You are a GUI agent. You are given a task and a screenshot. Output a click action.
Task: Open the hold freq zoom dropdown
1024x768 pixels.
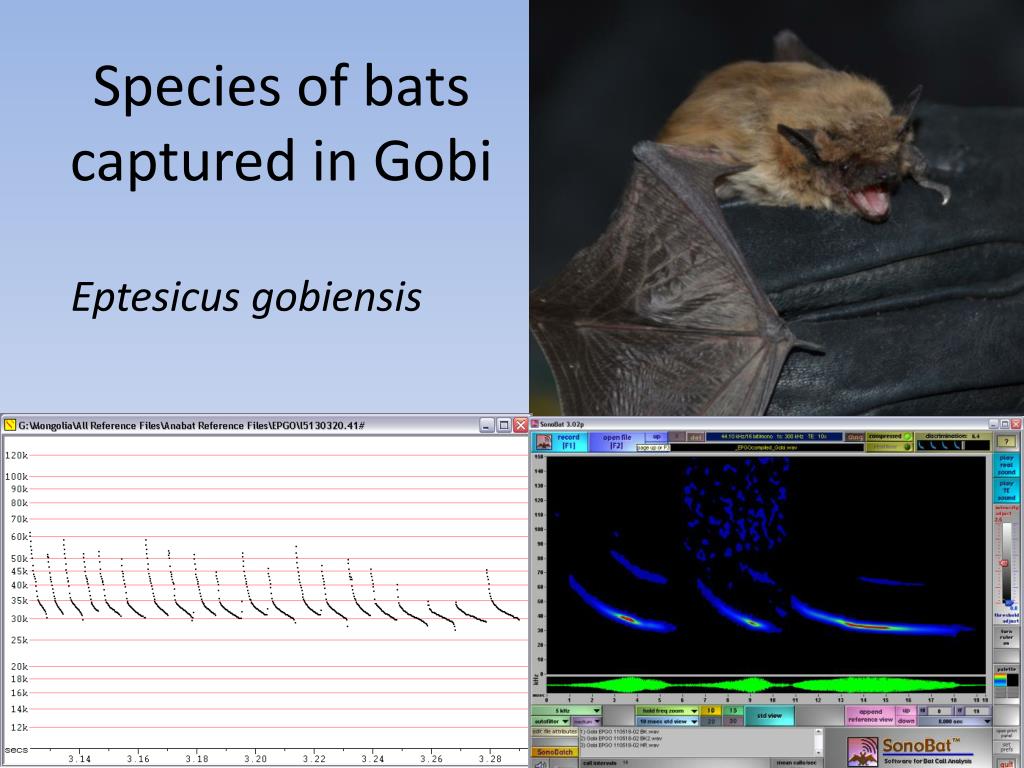click(667, 711)
